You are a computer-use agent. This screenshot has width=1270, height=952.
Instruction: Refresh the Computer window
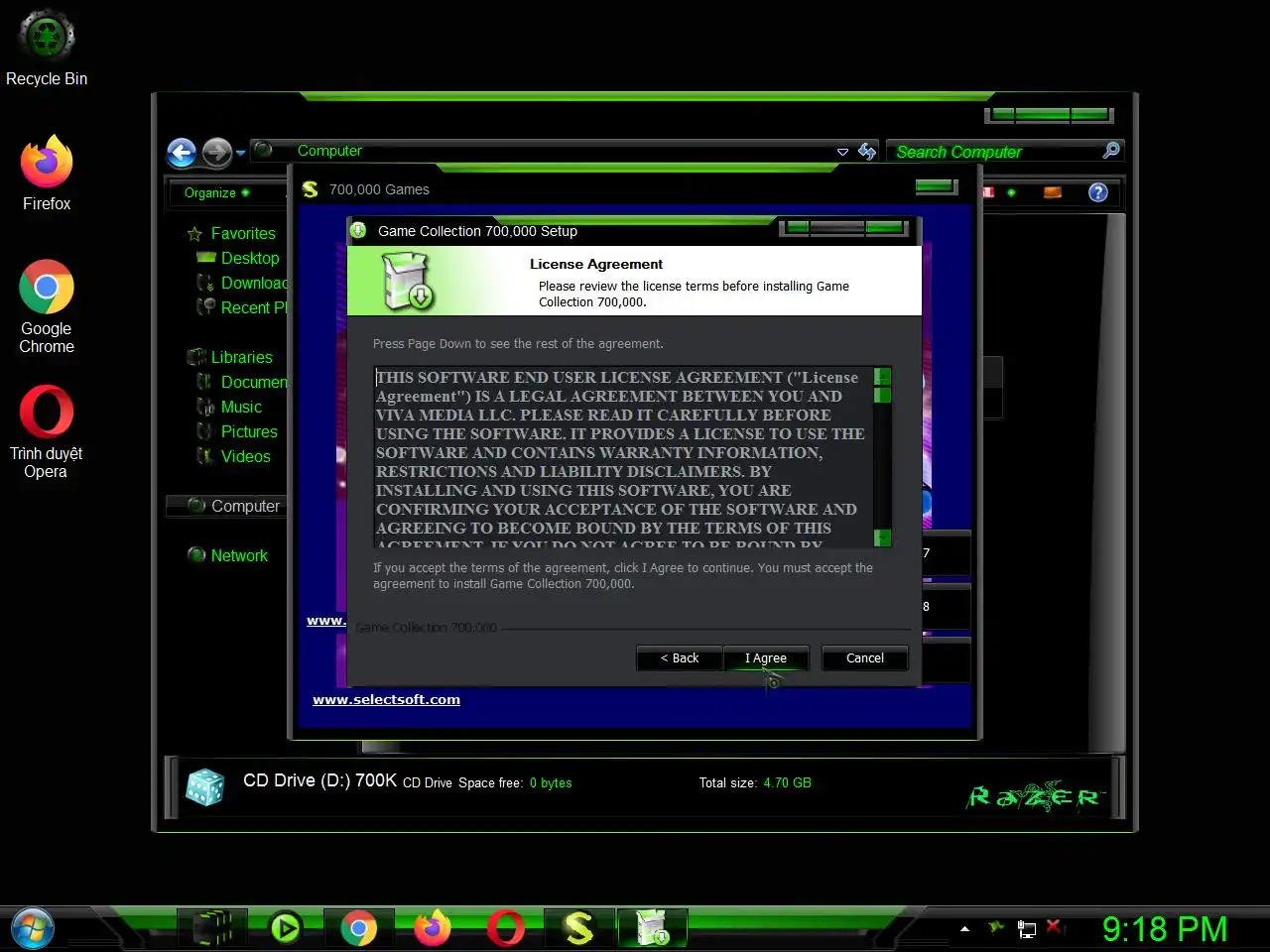click(867, 151)
